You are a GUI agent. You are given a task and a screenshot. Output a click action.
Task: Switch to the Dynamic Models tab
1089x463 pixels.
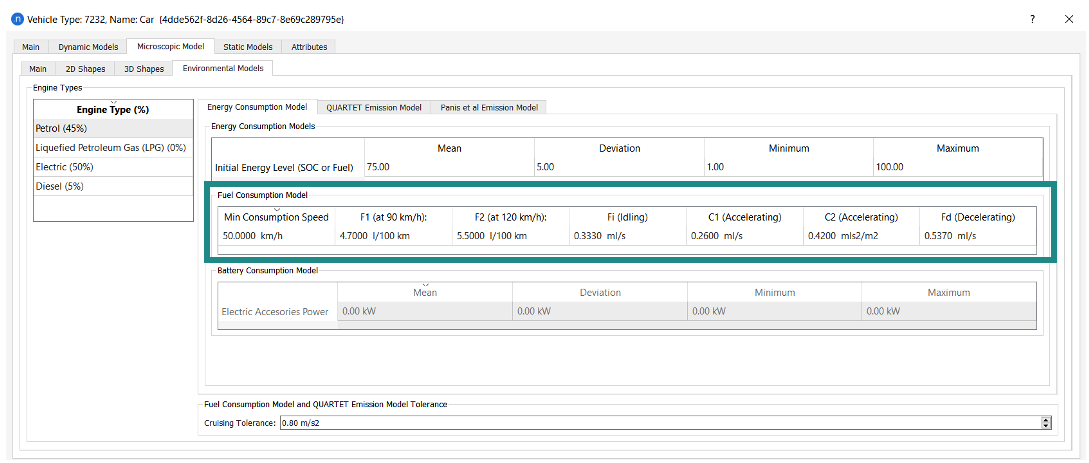tap(88, 47)
